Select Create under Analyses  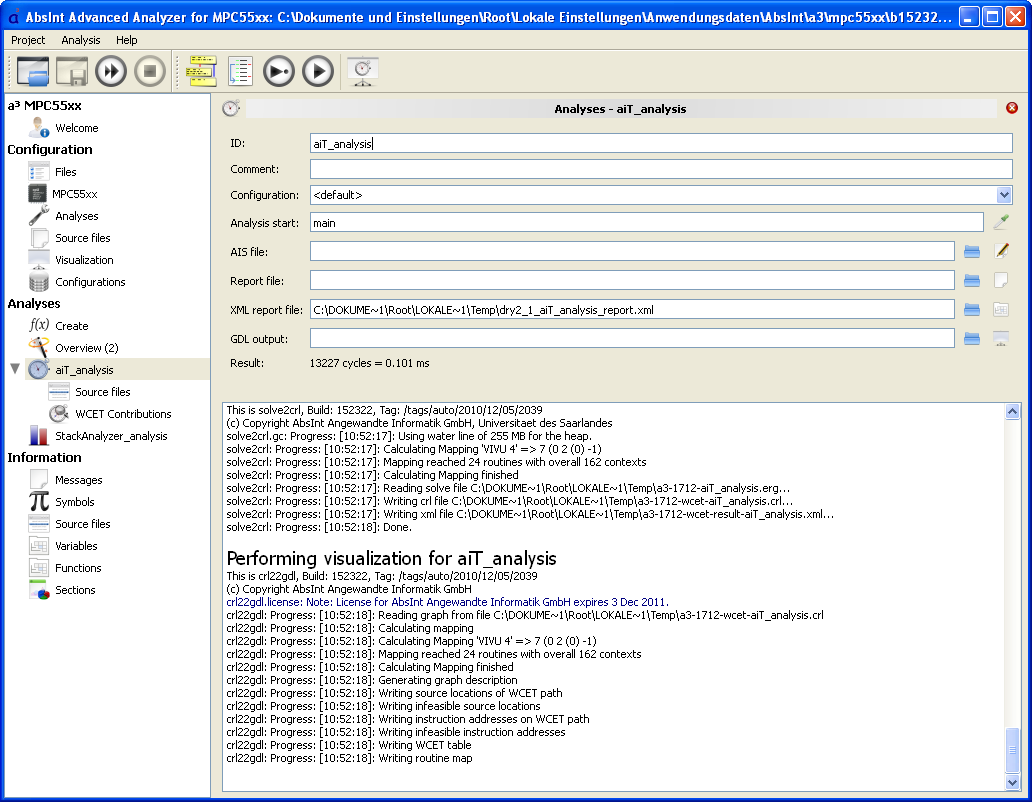[72, 326]
